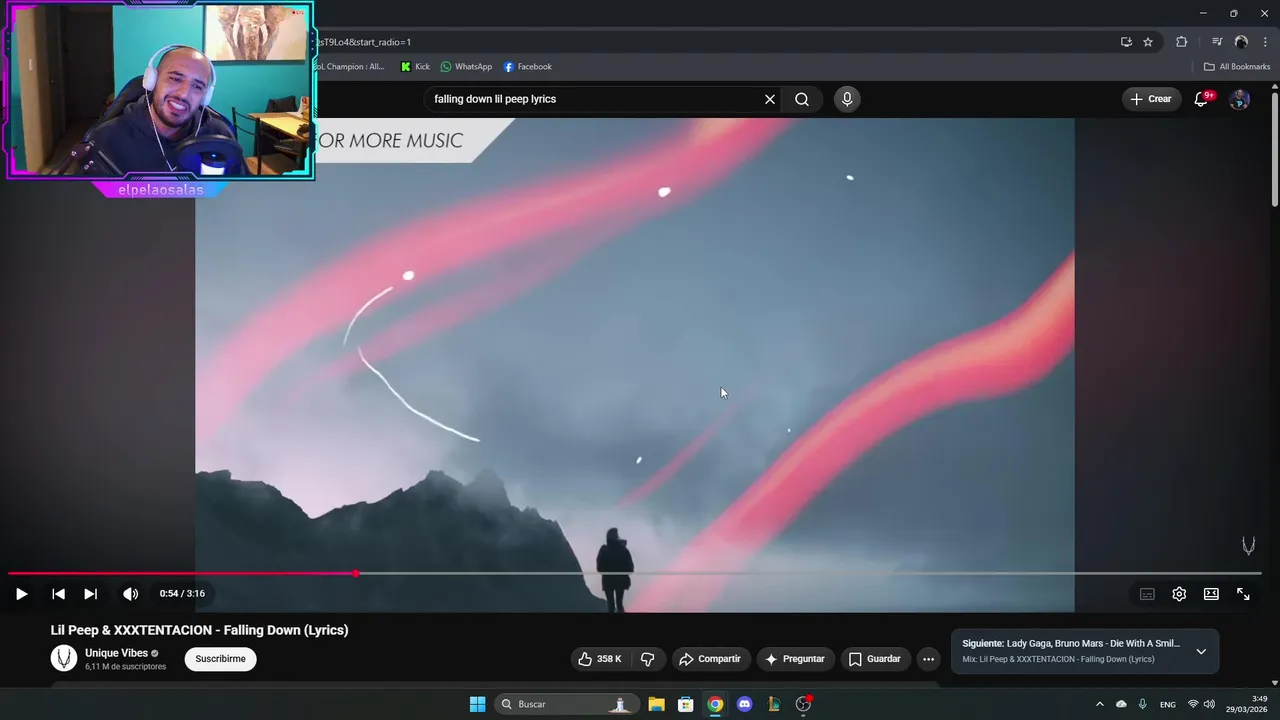Open the Wi-Fi network tray icon

pos(1193,704)
